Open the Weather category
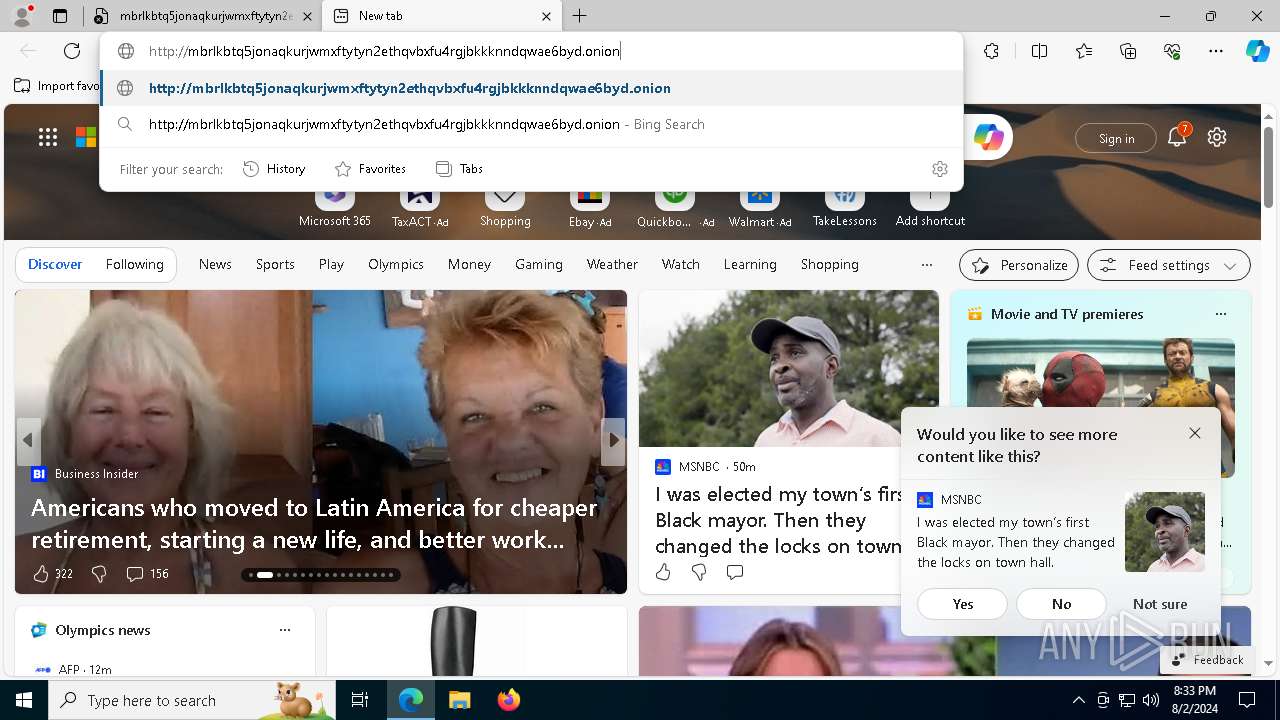This screenshot has width=1280, height=720. (612, 264)
